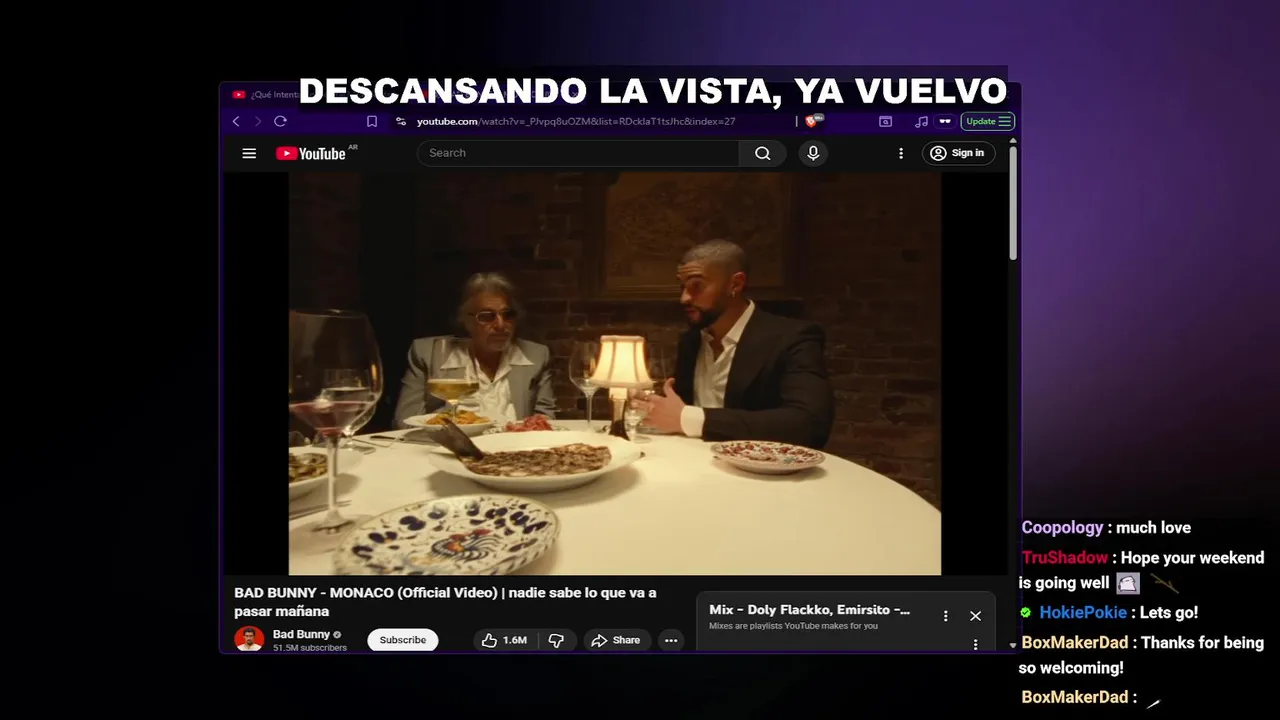Open more actions ellipsis beside Share
This screenshot has height=720, width=1280.
click(671, 640)
